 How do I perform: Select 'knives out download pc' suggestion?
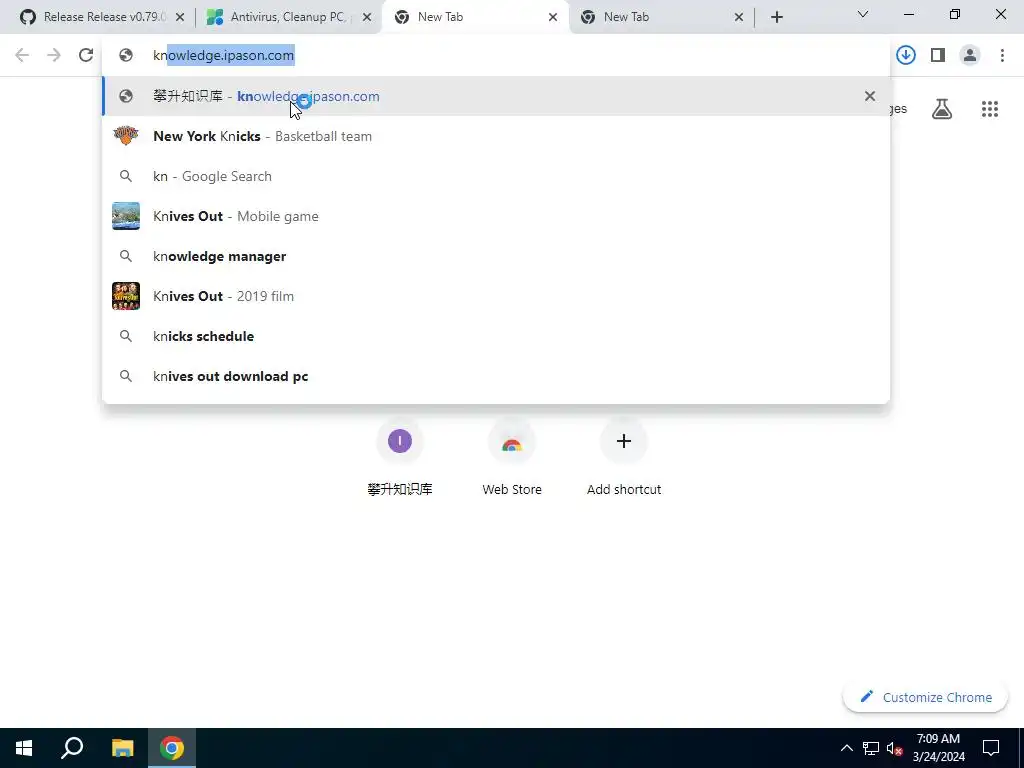click(x=495, y=376)
